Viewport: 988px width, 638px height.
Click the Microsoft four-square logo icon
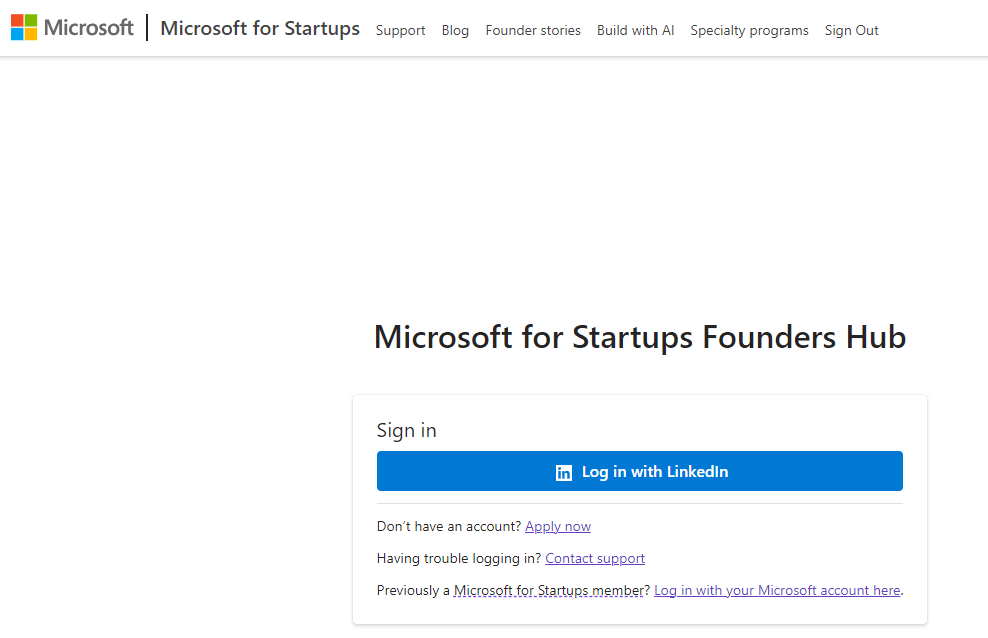pyautogui.click(x=24, y=27)
